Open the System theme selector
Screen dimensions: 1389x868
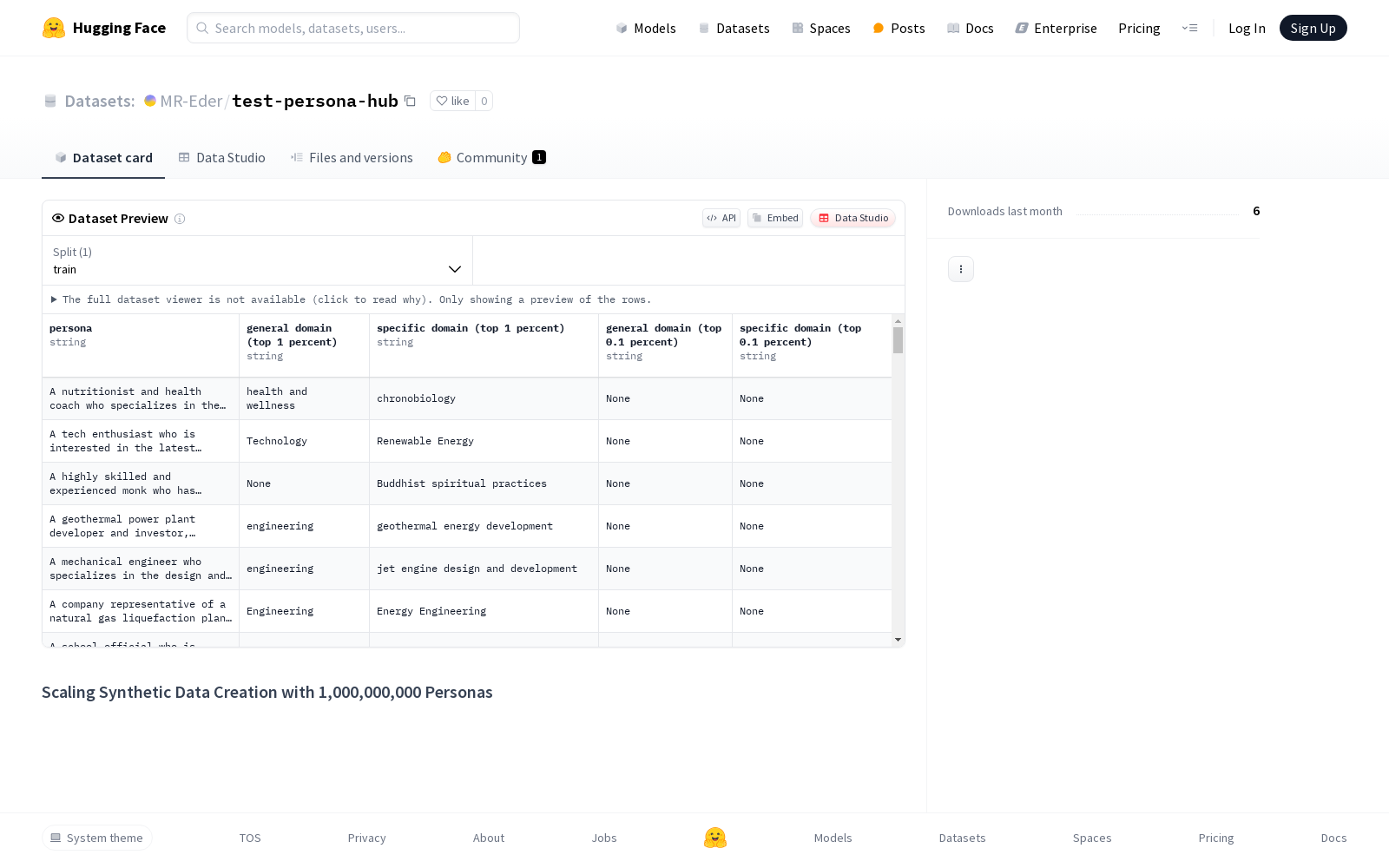pos(97,838)
